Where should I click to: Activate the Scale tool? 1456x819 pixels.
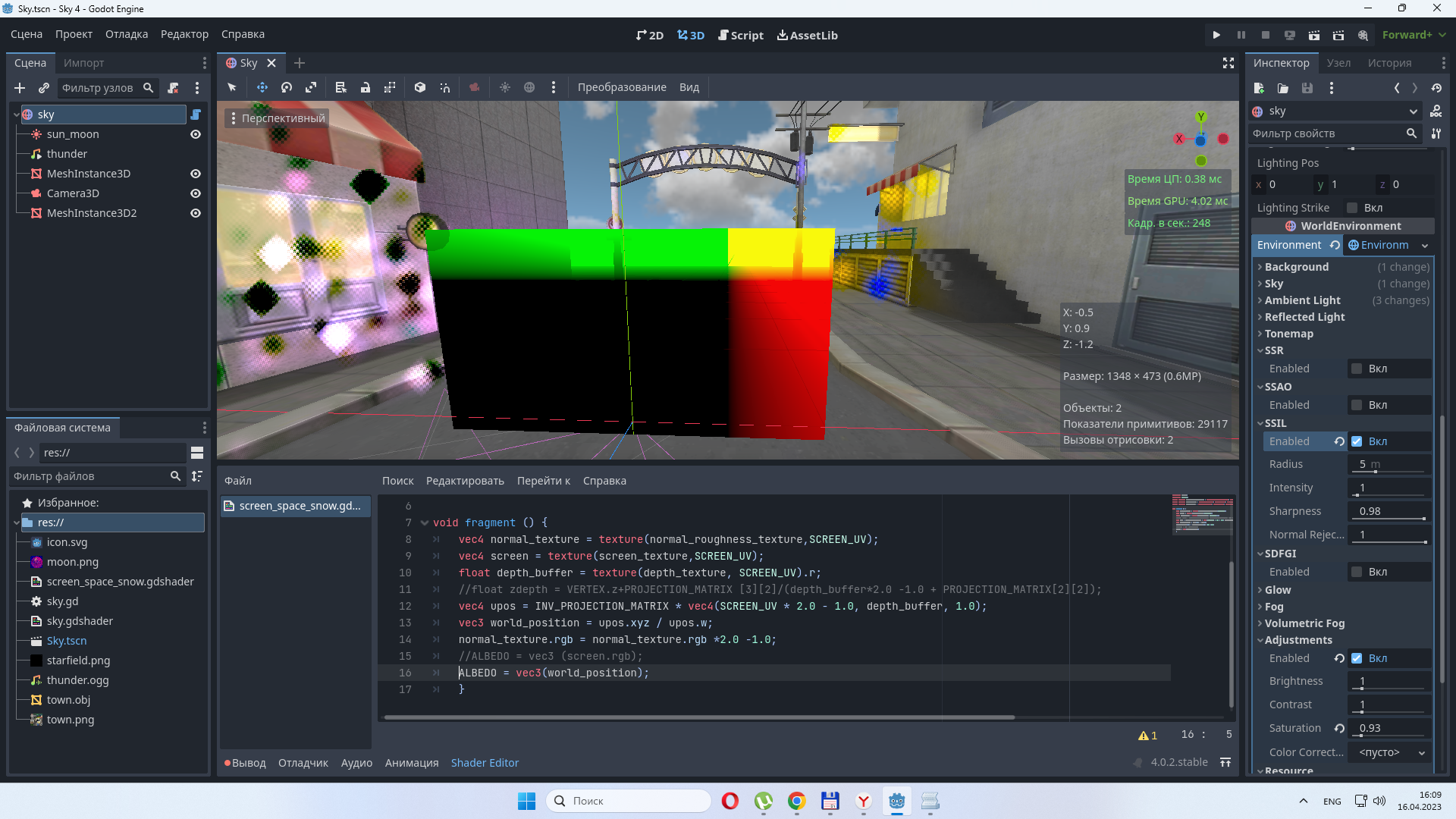tap(311, 87)
